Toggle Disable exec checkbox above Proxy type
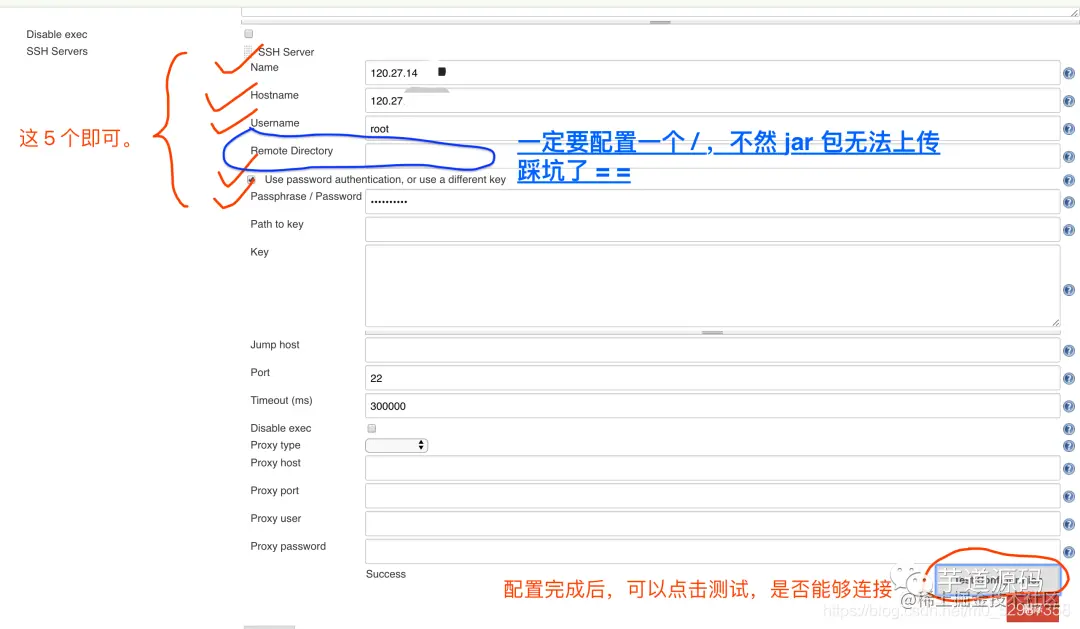Image resolution: width=1080 pixels, height=629 pixels. click(x=372, y=429)
